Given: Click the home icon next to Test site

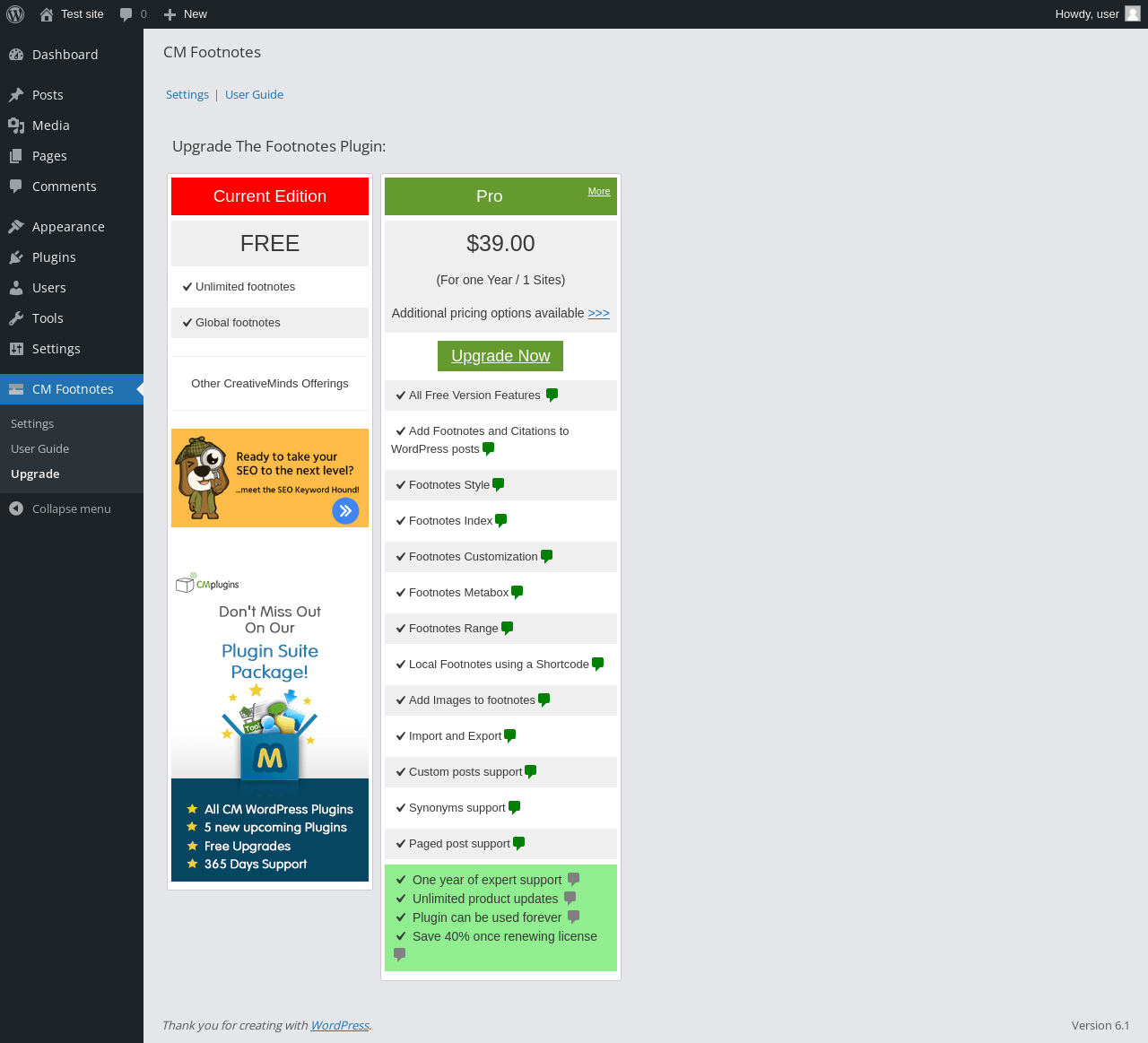Looking at the screenshot, I should coord(47,14).
